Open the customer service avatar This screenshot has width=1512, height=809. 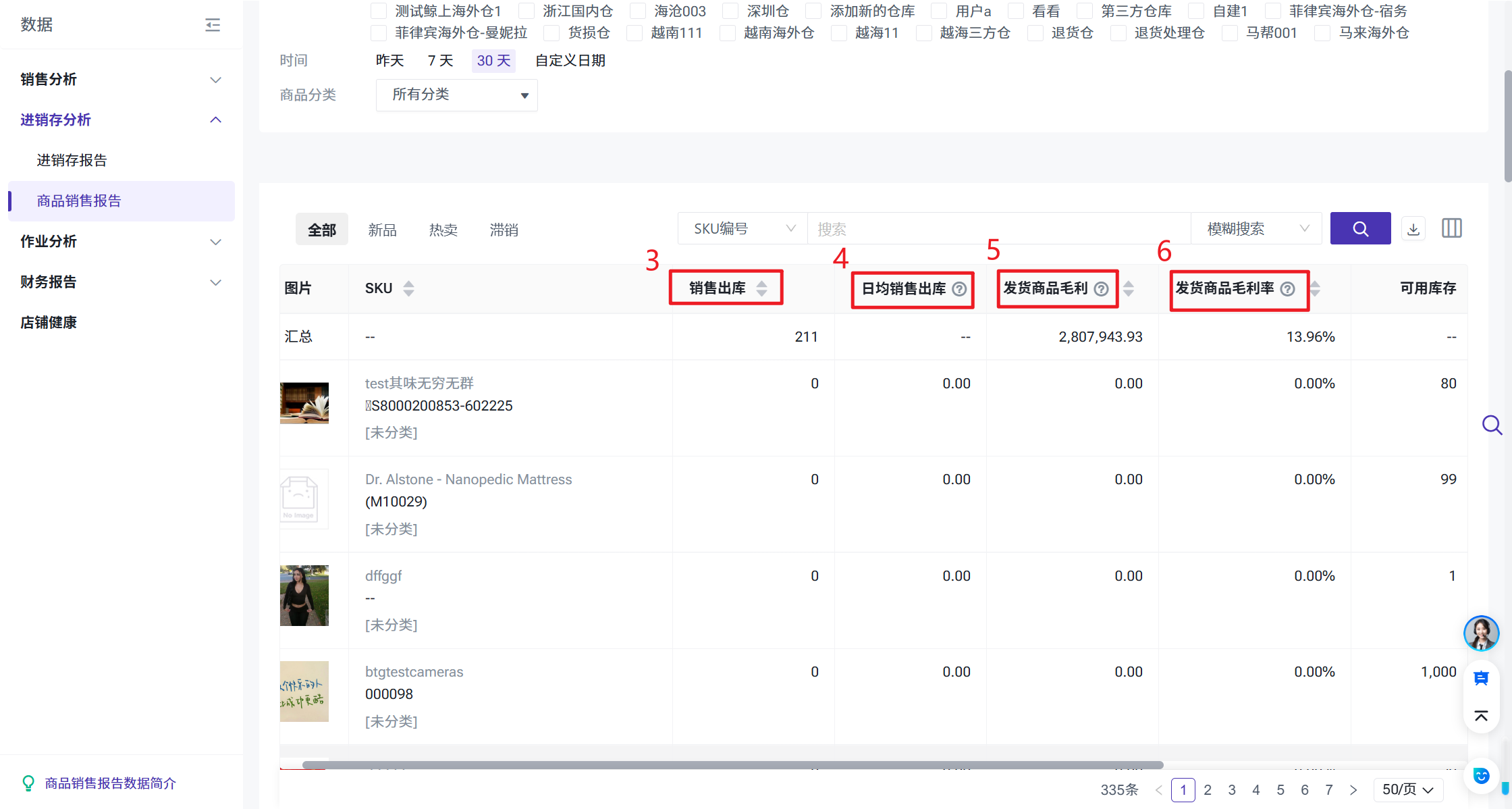[x=1481, y=633]
